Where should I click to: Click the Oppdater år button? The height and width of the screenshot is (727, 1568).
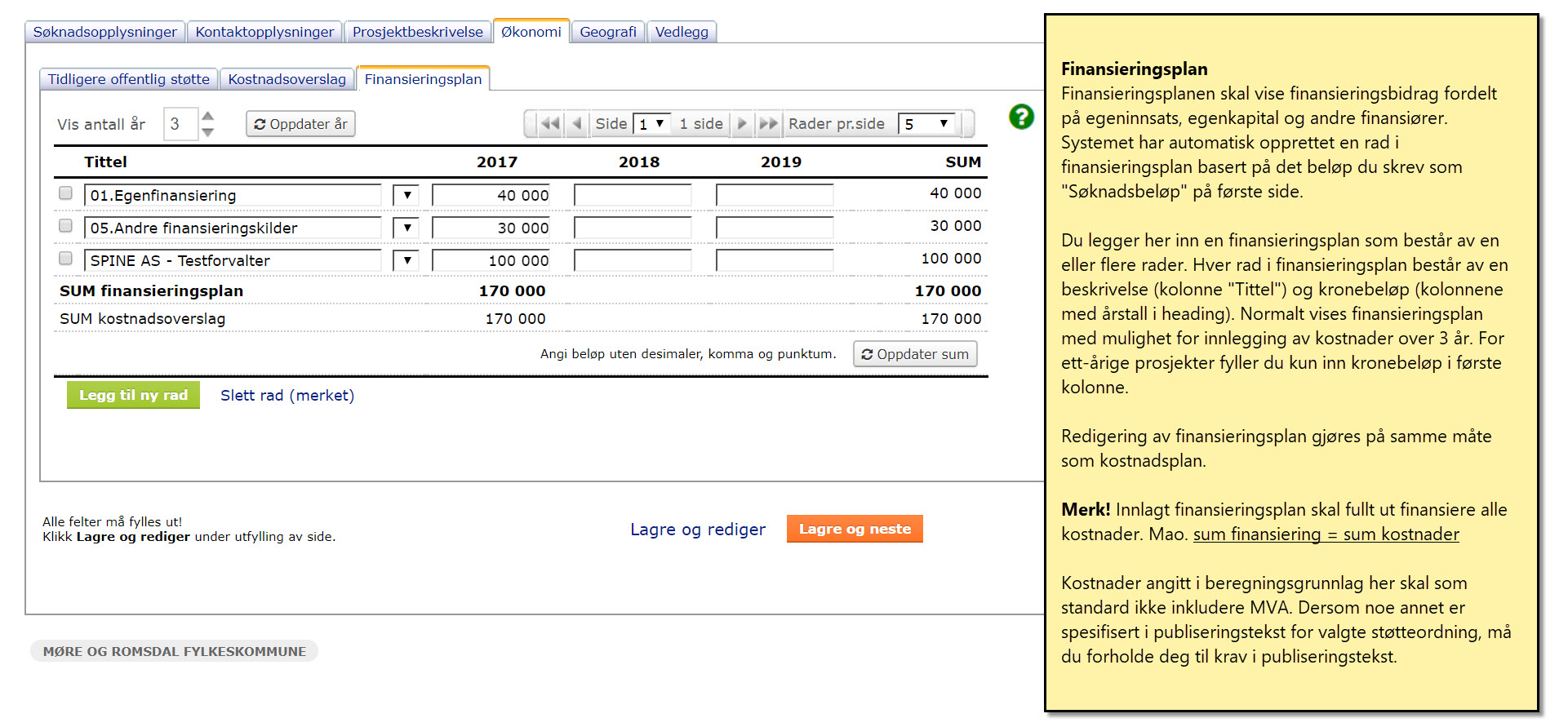coord(300,124)
